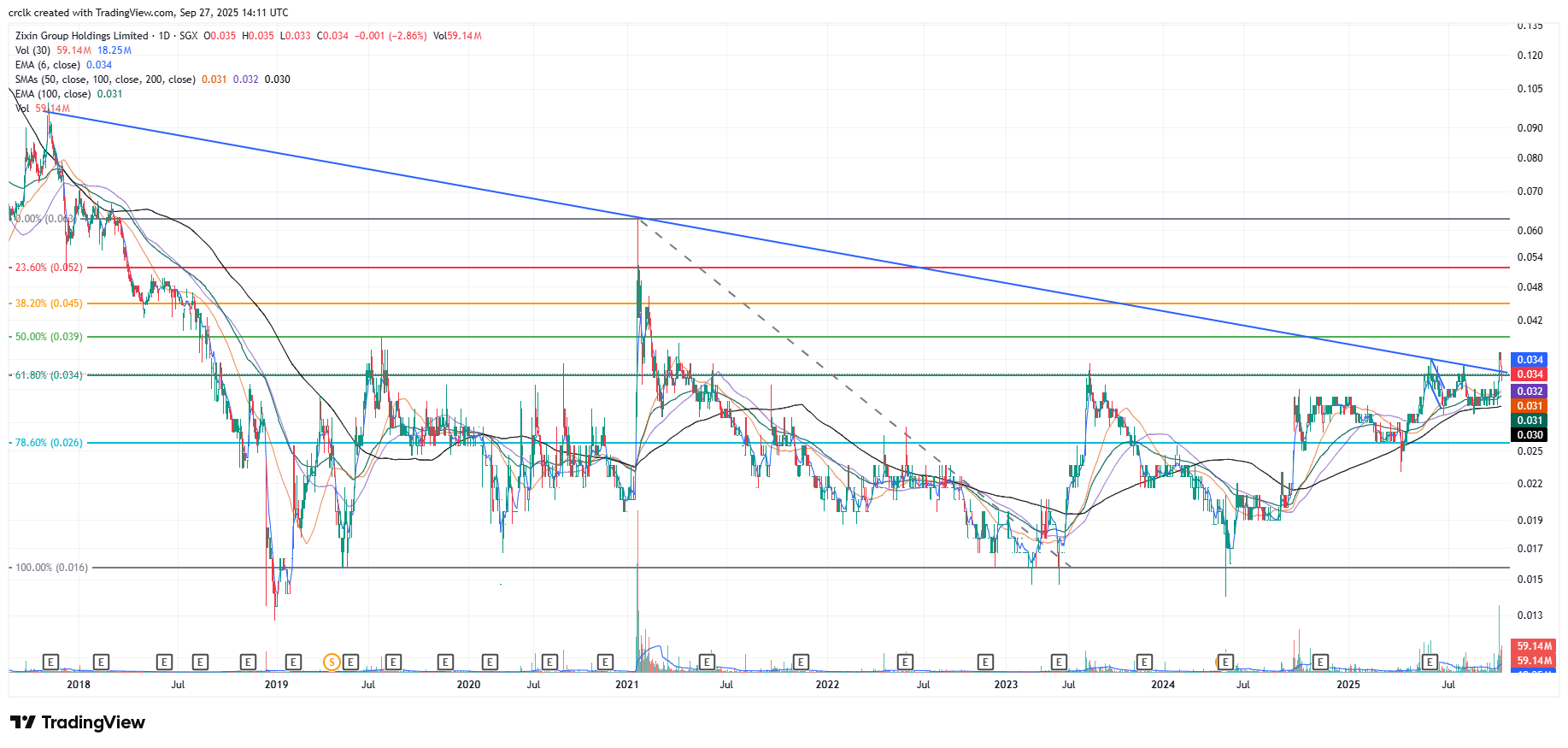Select the Vol (30) indicator legend
The height and width of the screenshot is (748, 1568).
pos(32,50)
